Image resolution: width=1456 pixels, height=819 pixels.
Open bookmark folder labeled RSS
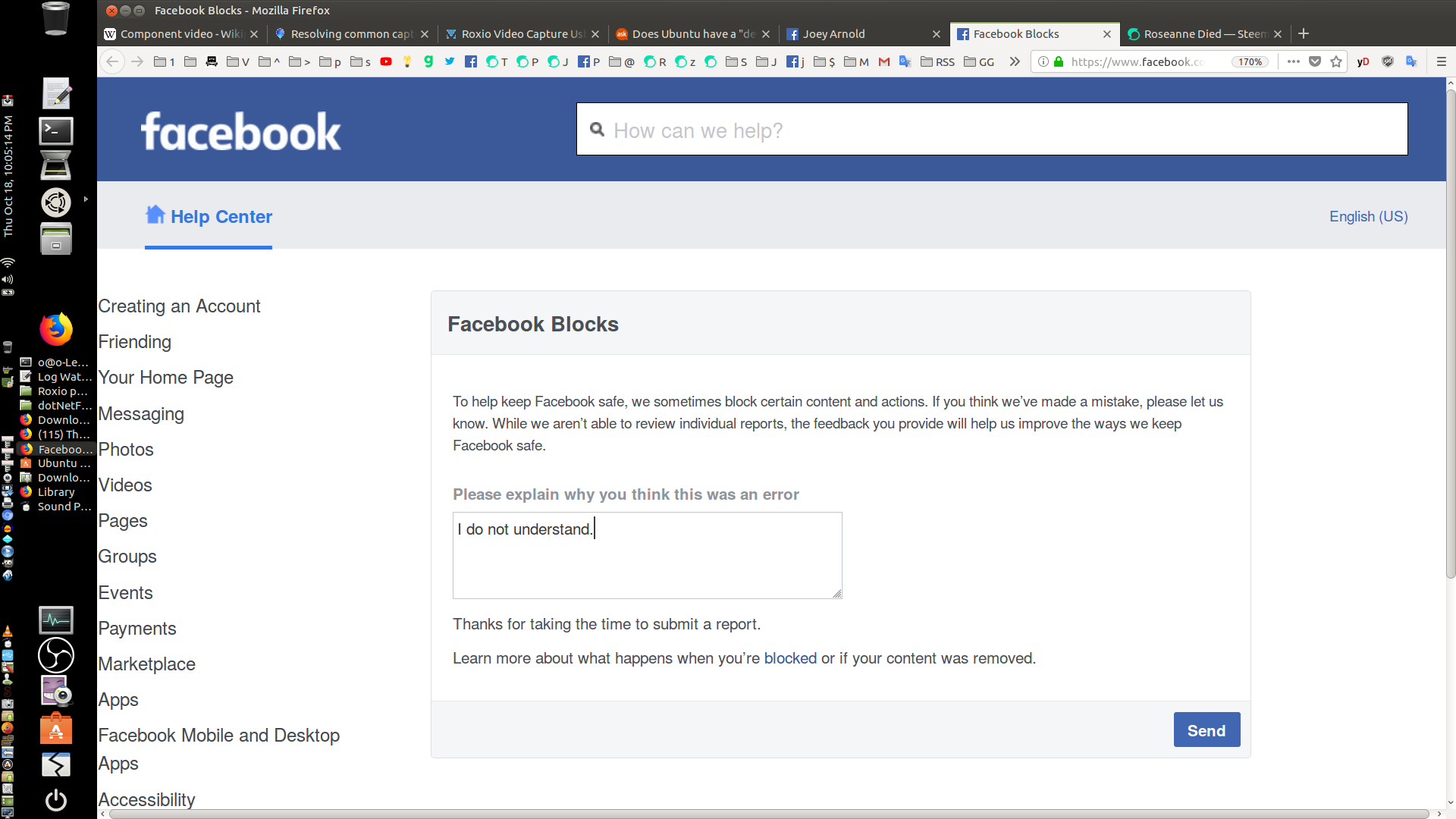(937, 61)
